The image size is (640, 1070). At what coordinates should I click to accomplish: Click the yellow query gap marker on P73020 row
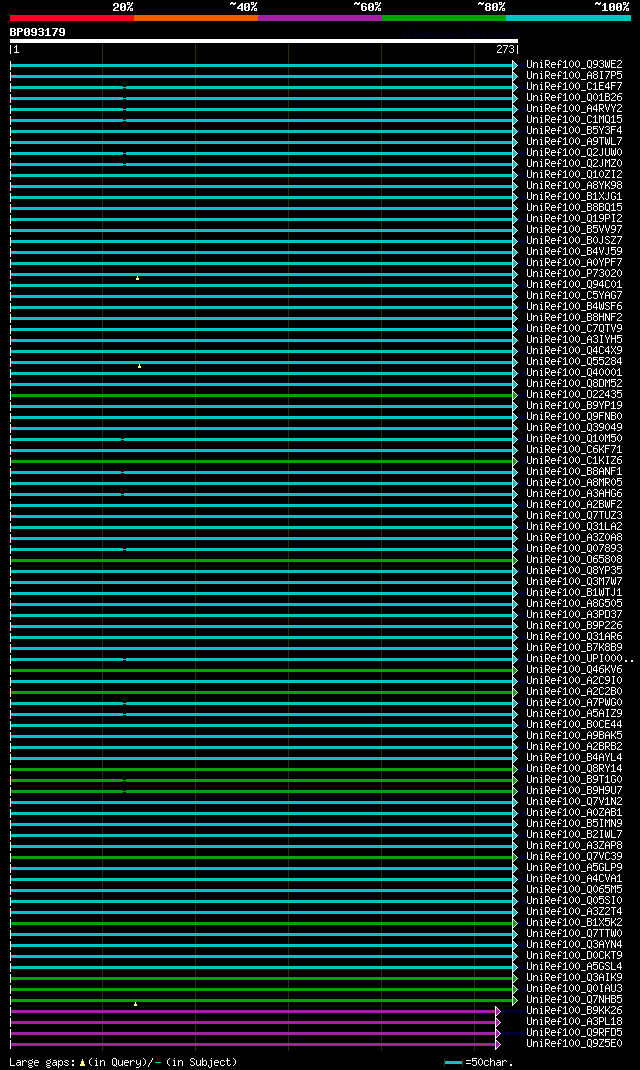coord(138,278)
